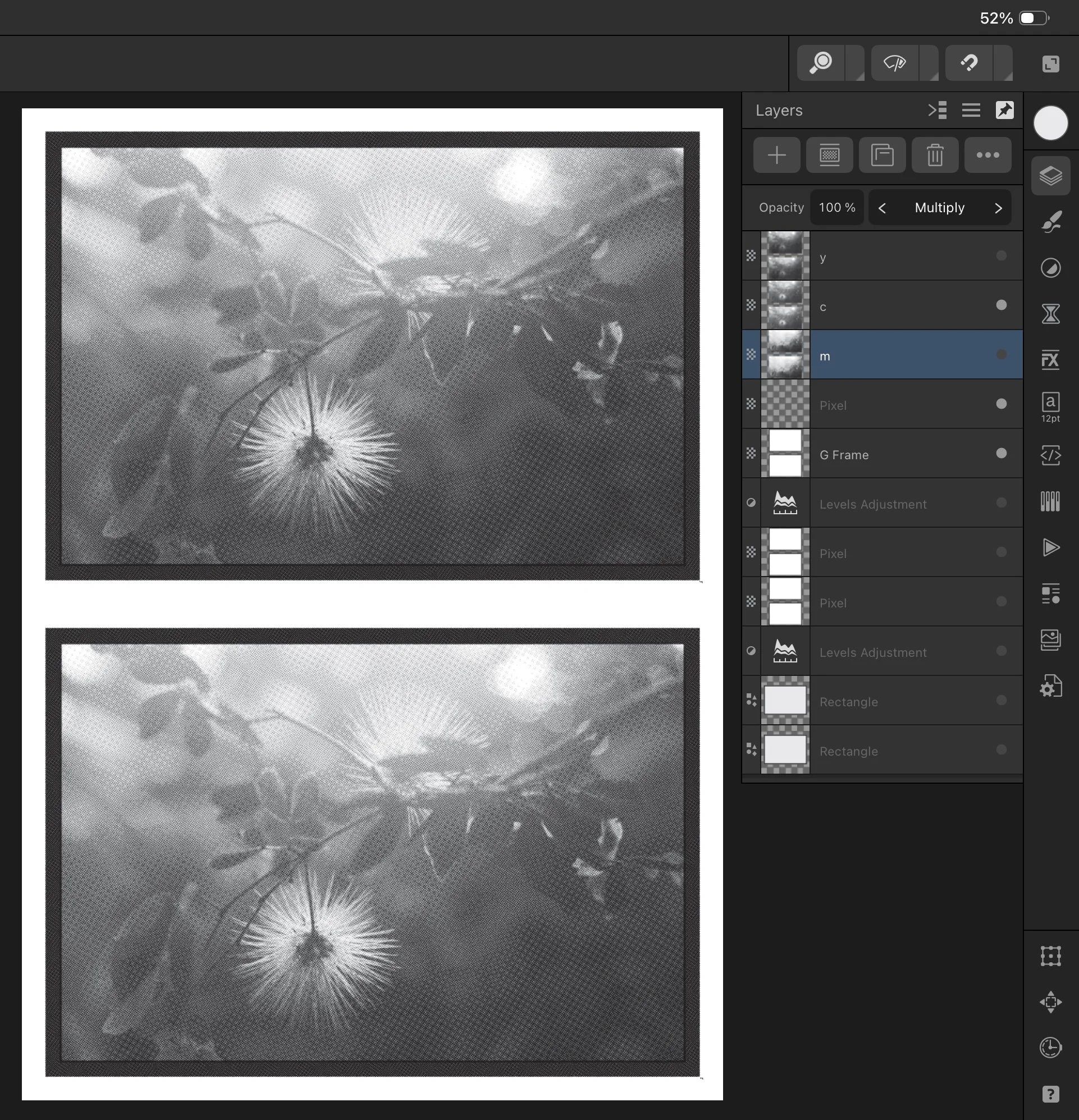This screenshot has width=1079, height=1120.
Task: Open the Adjustments studio circle icon
Action: [x=1050, y=268]
